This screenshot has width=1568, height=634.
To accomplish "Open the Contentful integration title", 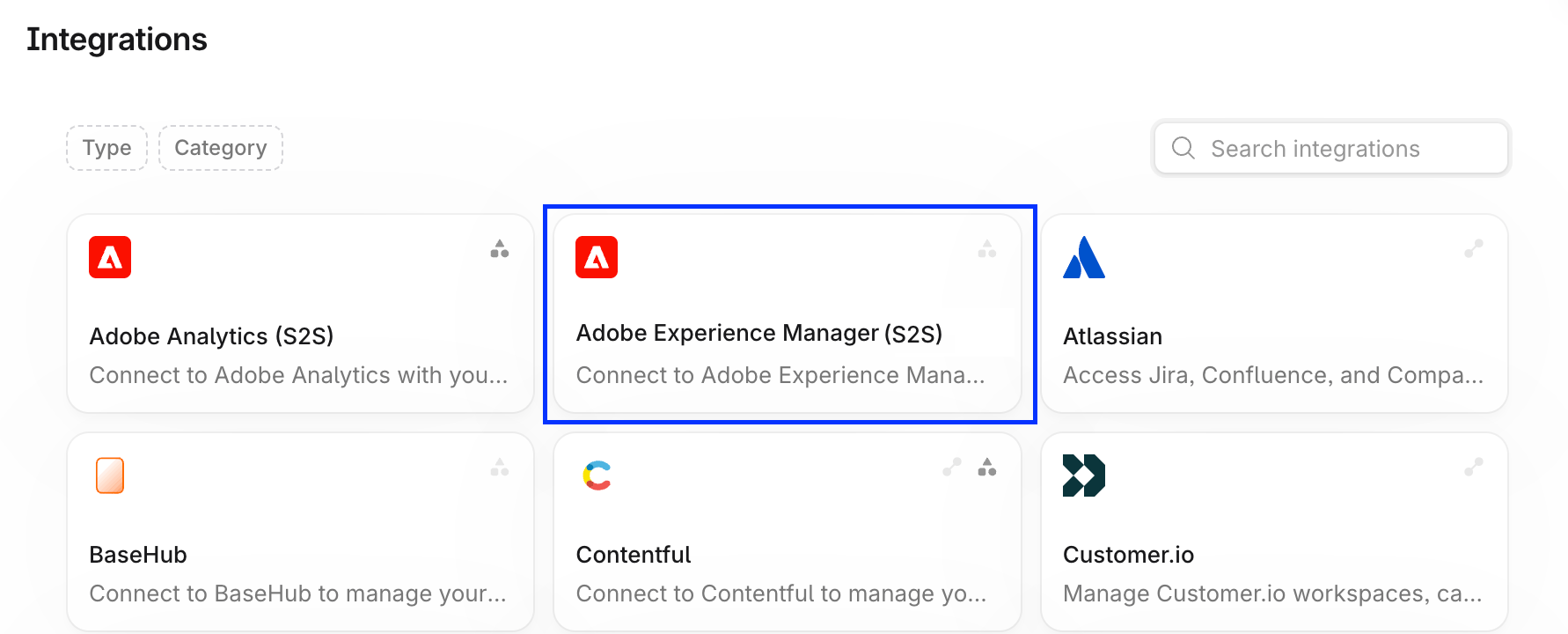I will coord(634,555).
